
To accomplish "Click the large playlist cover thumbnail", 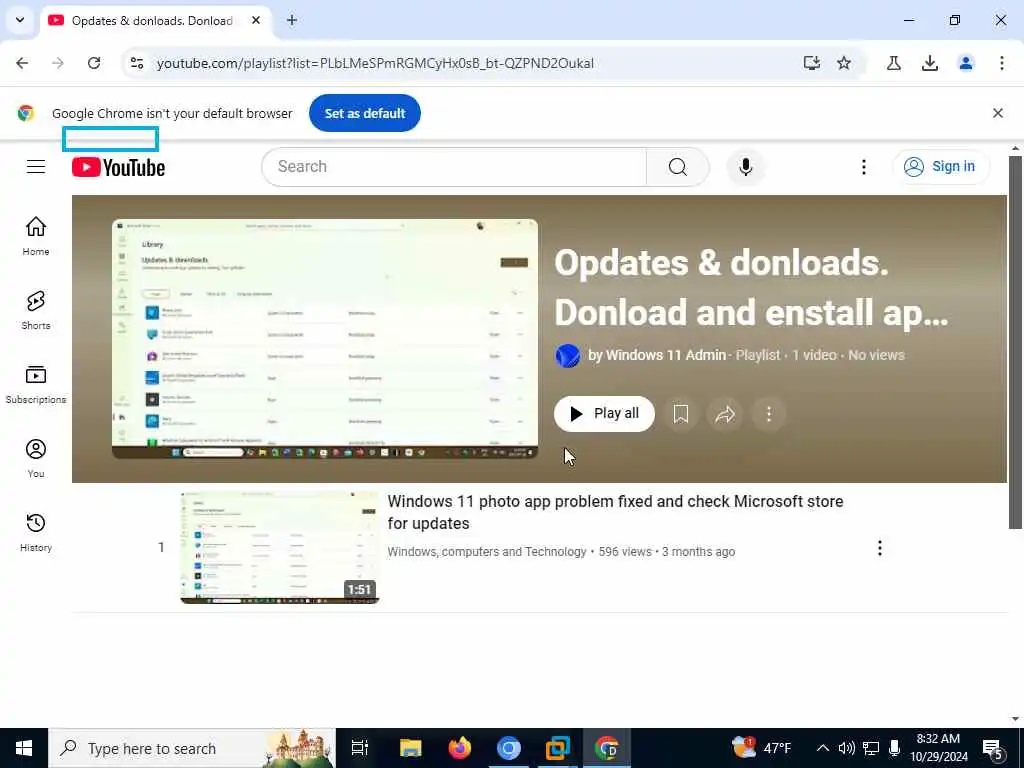I will coord(325,338).
